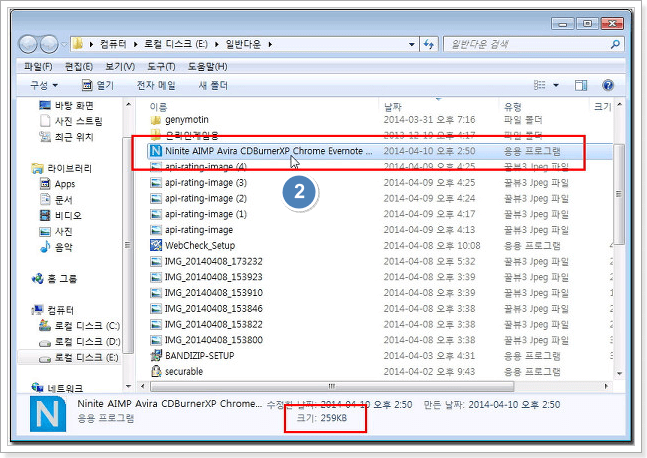The width and height of the screenshot is (647, 458).
Task: Click the magnifier search icon
Action: (615, 44)
